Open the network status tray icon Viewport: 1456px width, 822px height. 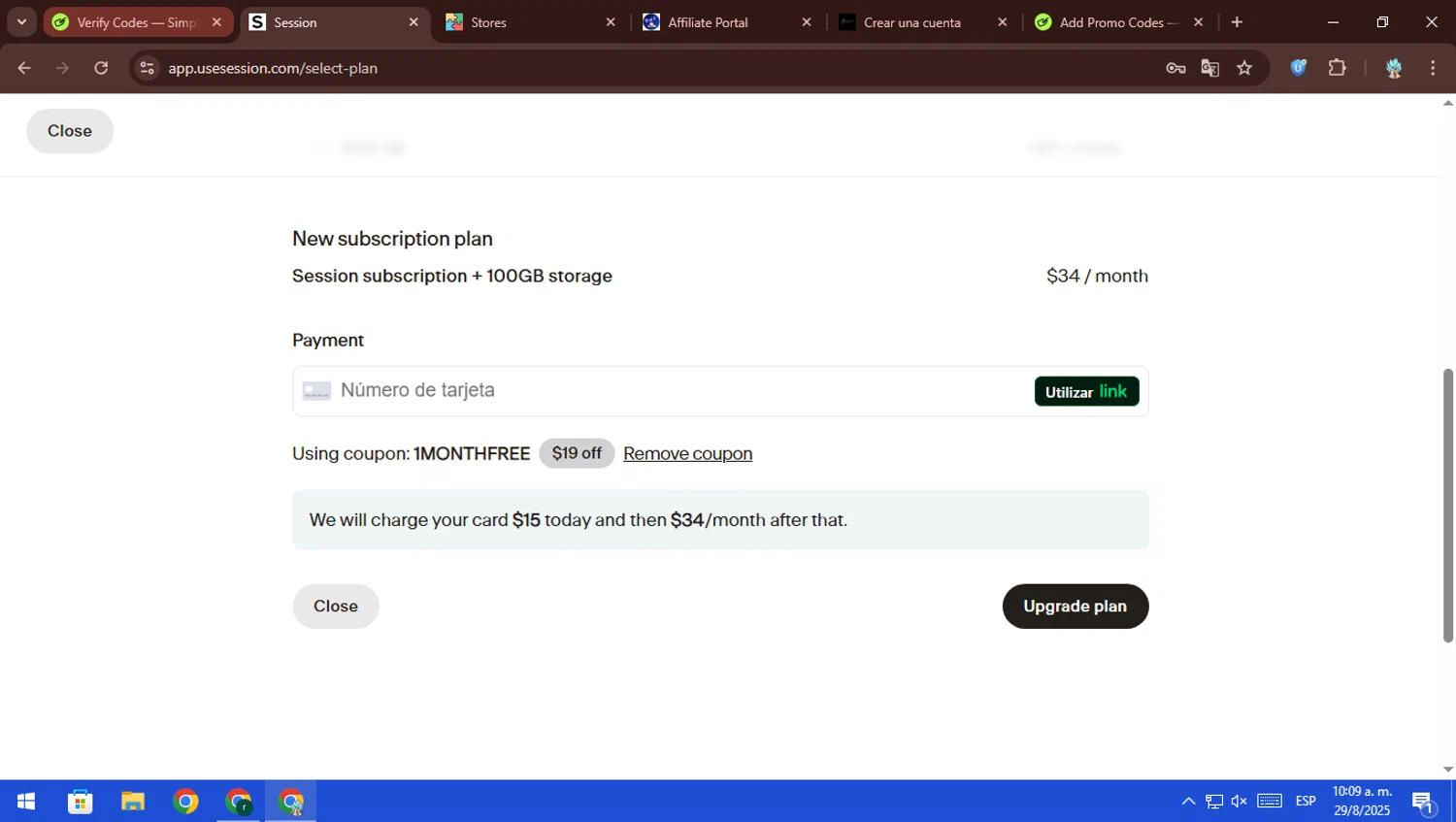point(1214,802)
